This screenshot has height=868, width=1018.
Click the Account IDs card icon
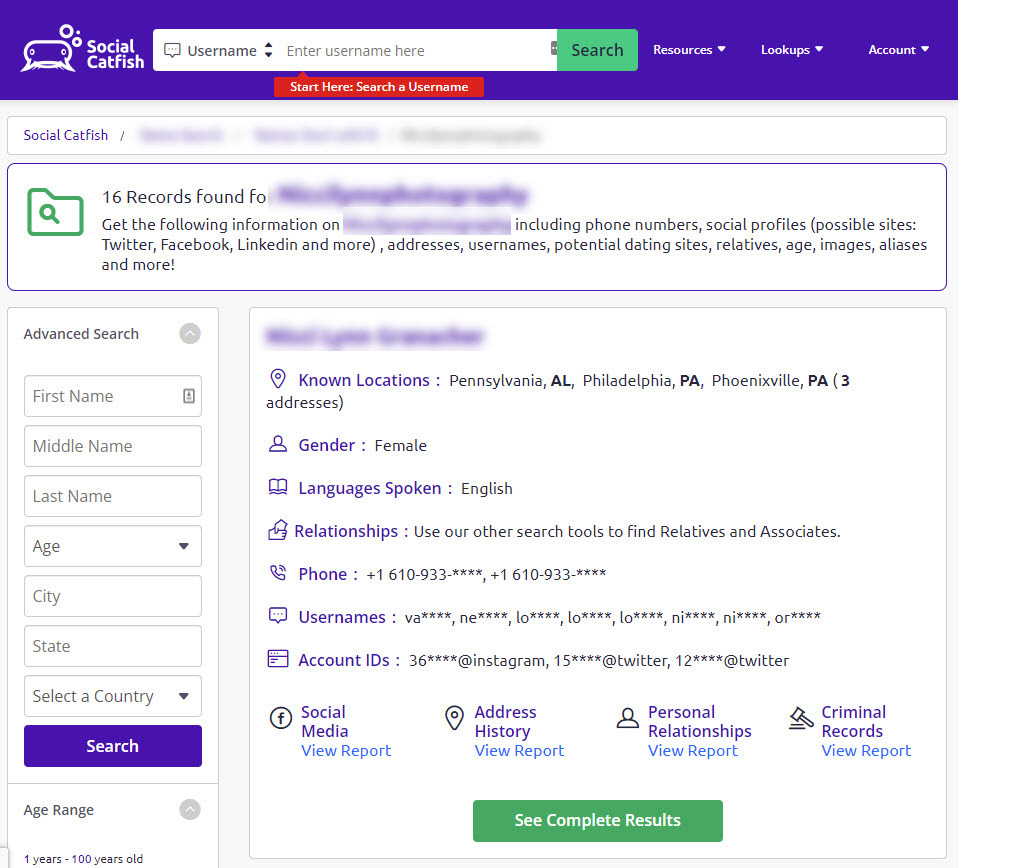click(278, 658)
